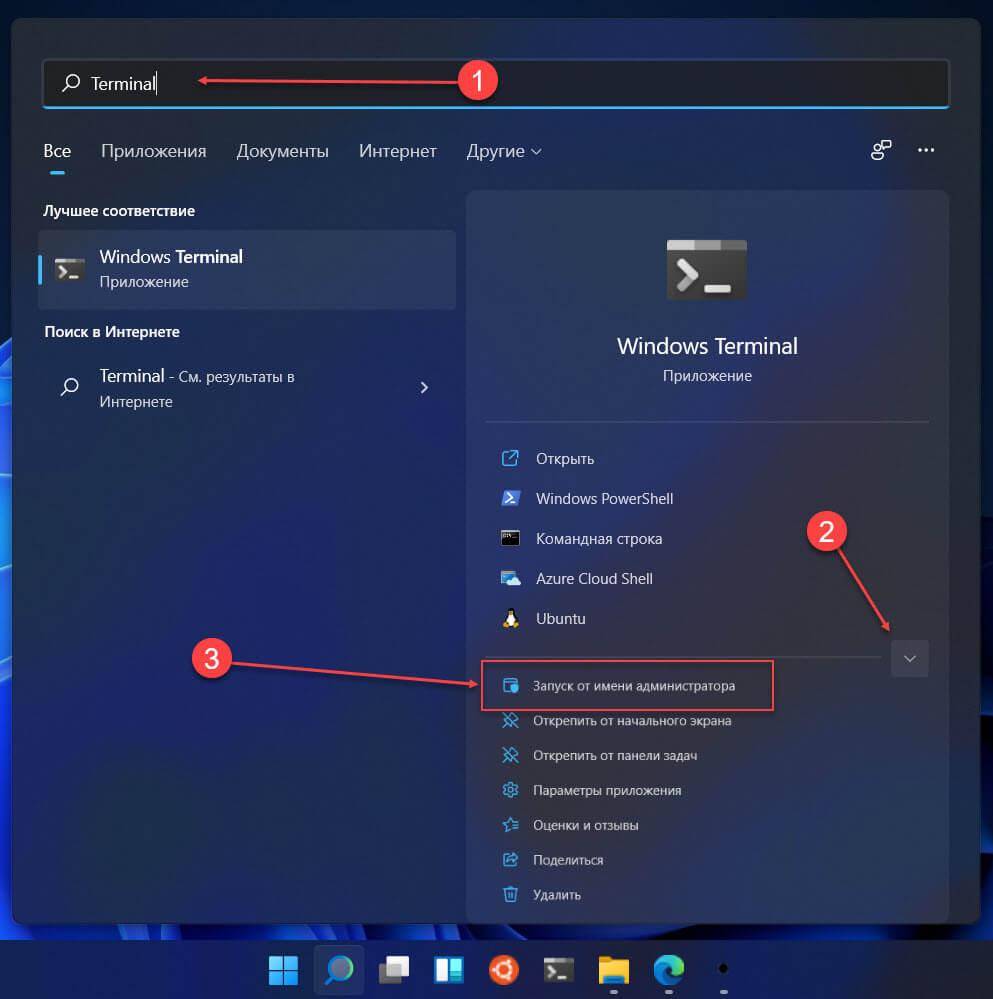Screen dimensions: 993x999
Task: Launch Командная строка profile
Action: (599, 538)
